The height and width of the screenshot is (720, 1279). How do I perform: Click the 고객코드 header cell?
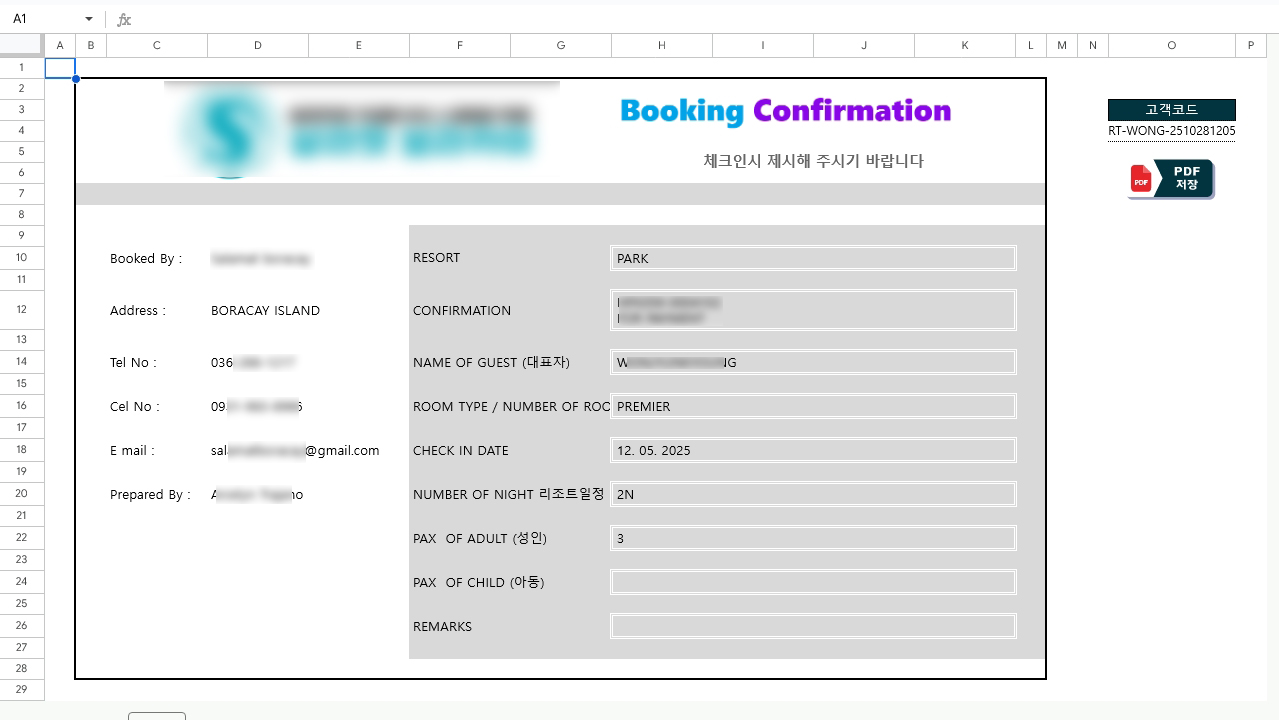click(1171, 110)
